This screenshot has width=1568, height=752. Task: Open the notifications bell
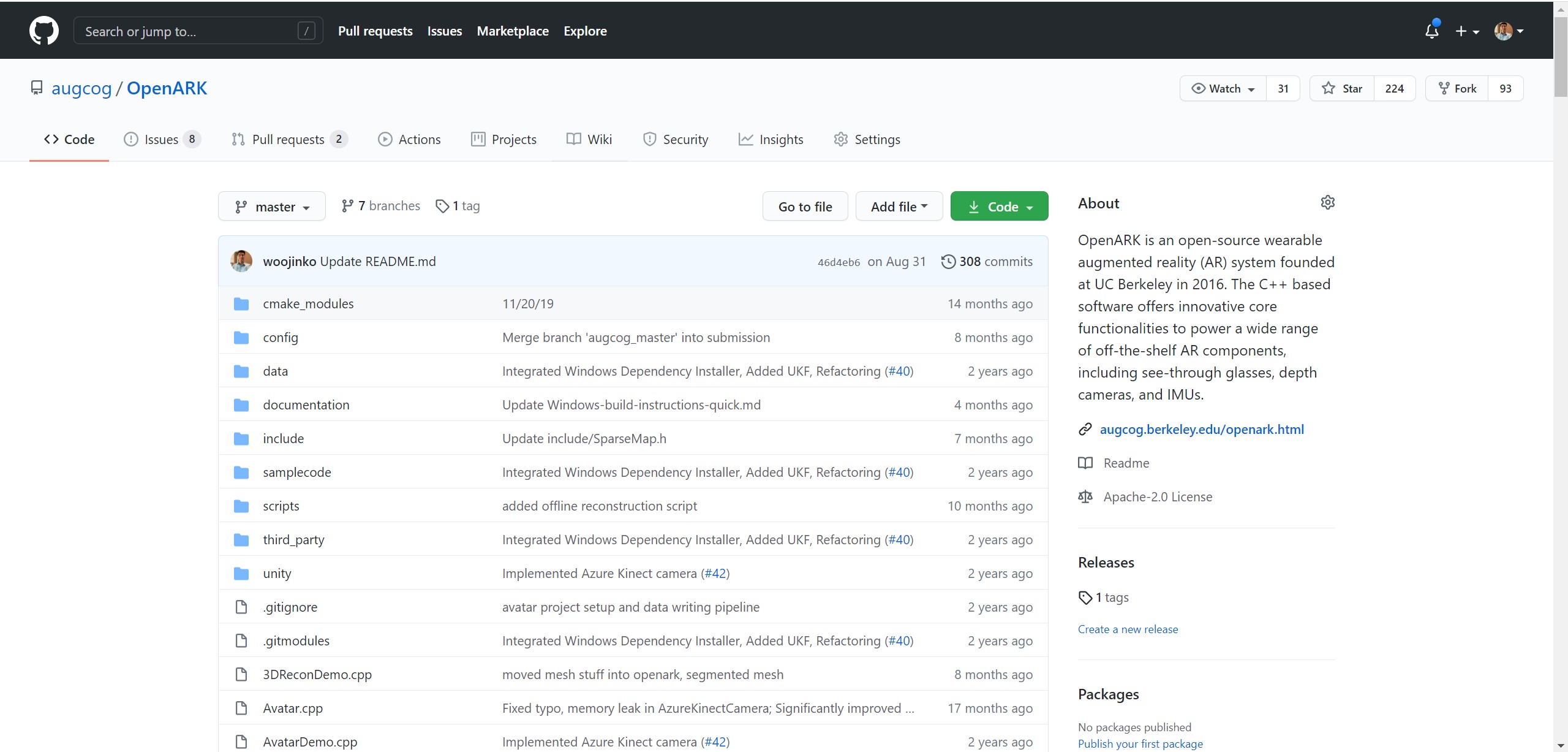(x=1432, y=31)
